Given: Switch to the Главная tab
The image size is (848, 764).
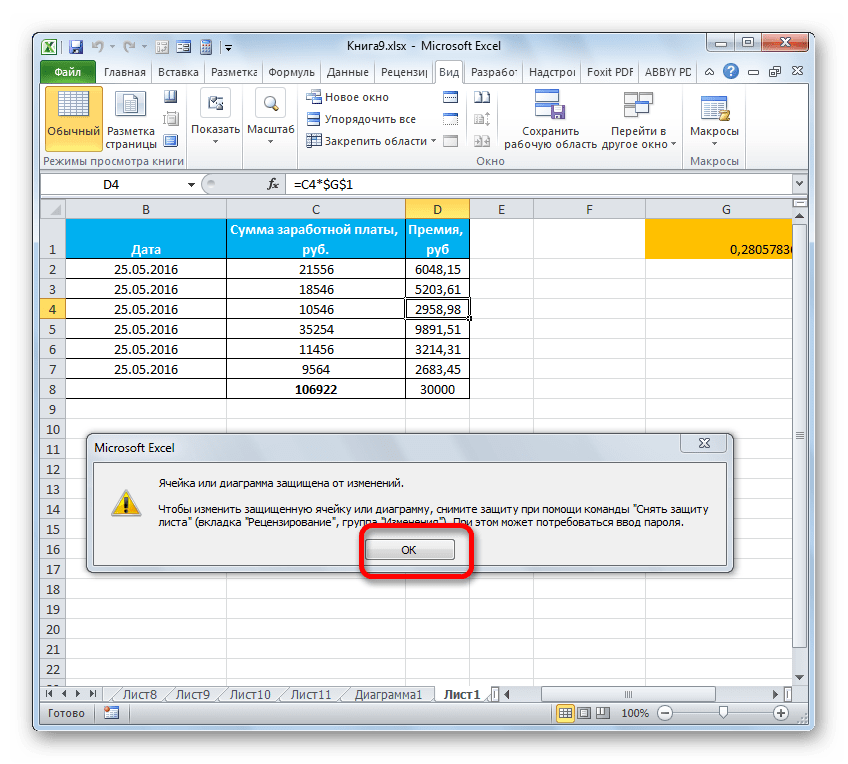Looking at the screenshot, I should pos(125,72).
